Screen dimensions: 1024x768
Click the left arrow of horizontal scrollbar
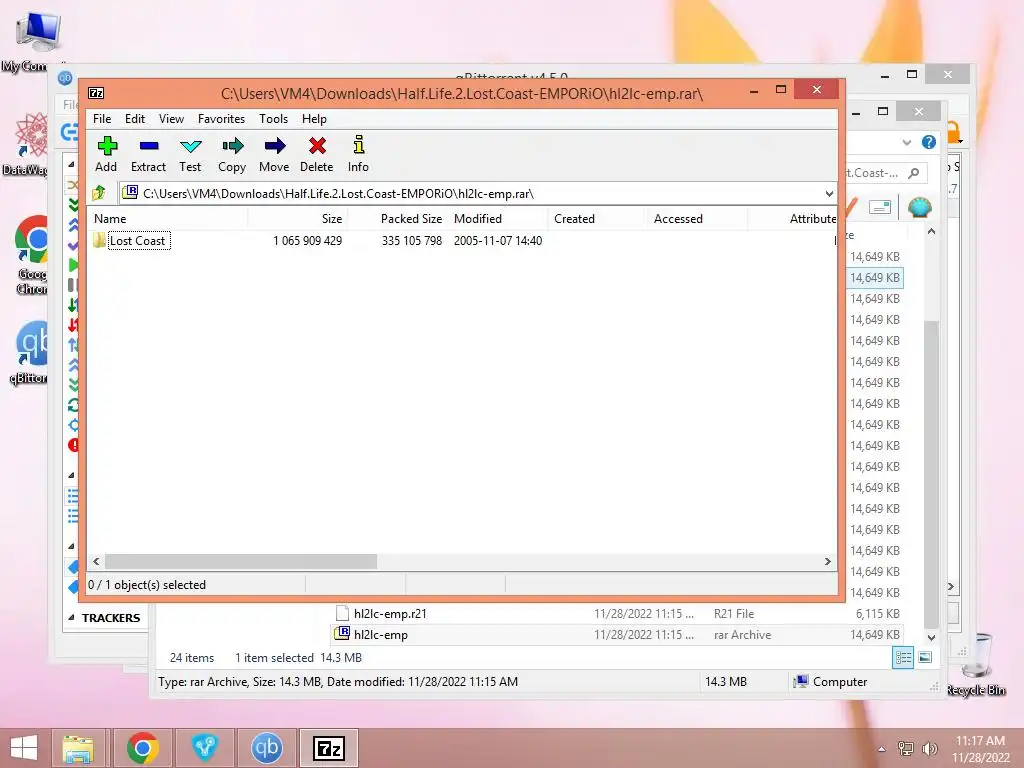point(97,562)
